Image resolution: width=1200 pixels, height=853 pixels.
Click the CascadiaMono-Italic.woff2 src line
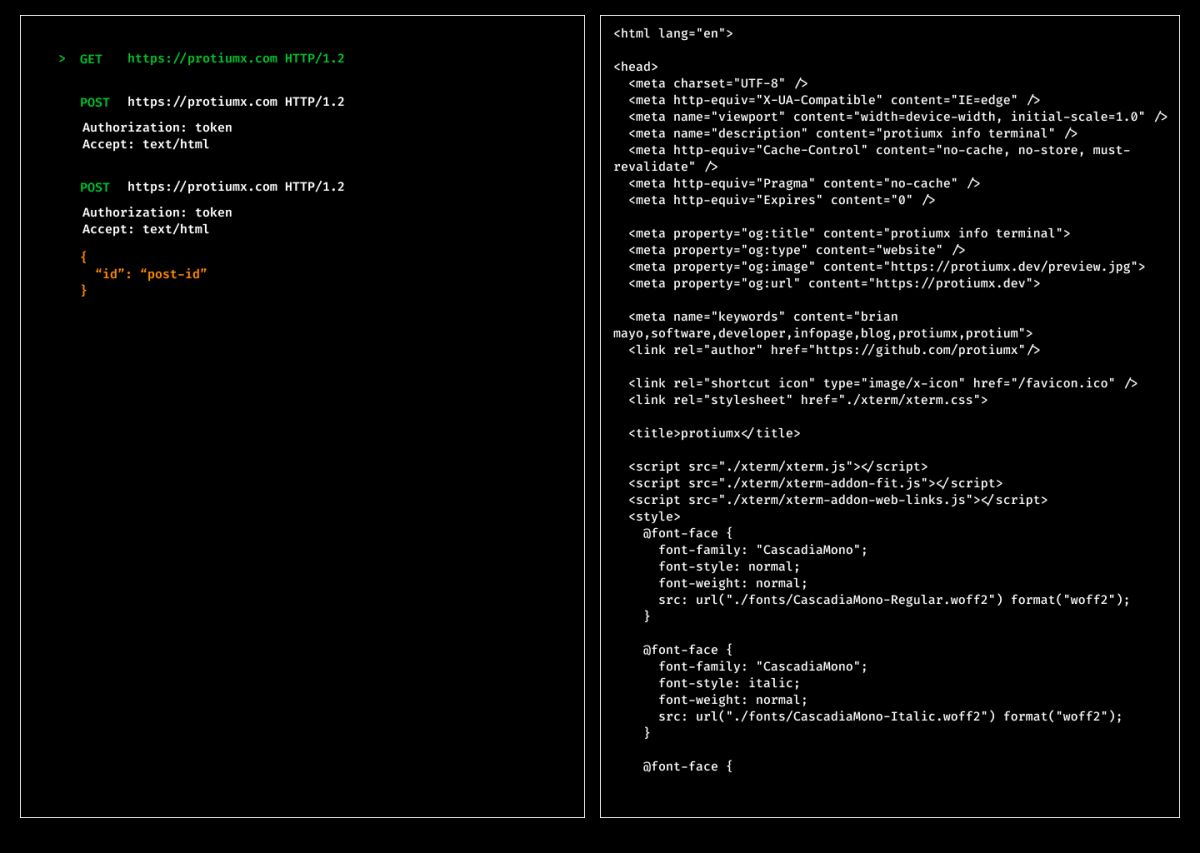point(890,717)
